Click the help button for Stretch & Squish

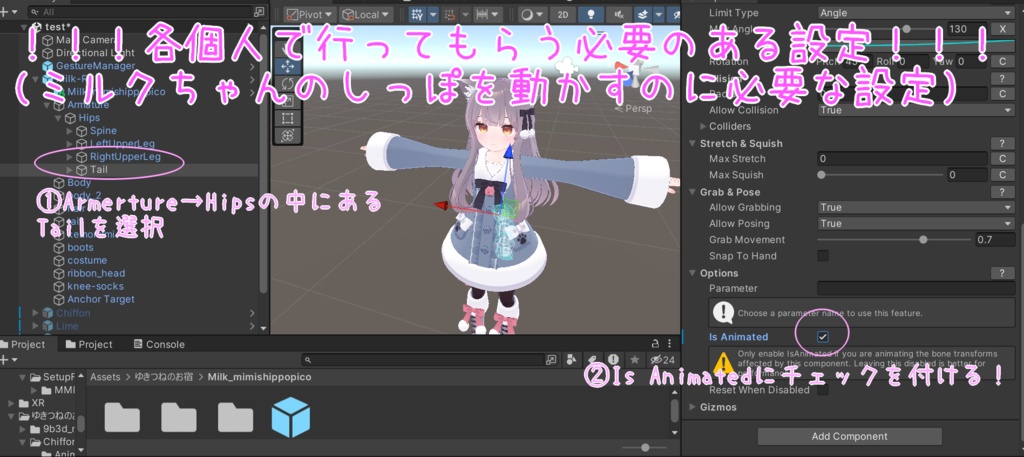pos(1002,144)
